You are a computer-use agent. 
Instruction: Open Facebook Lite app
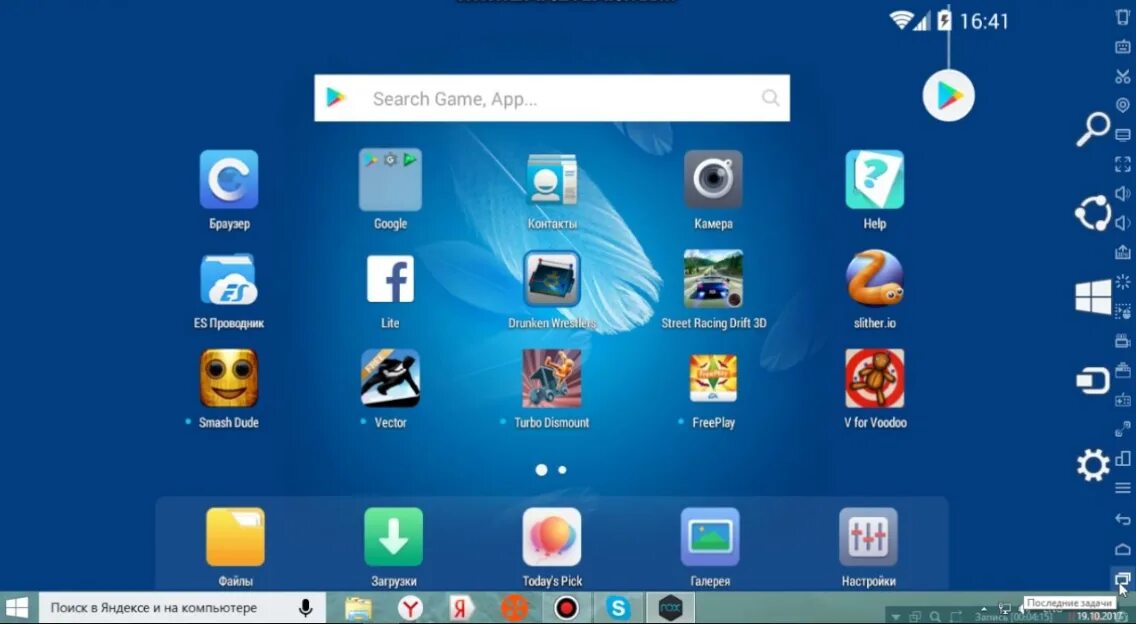coord(390,279)
